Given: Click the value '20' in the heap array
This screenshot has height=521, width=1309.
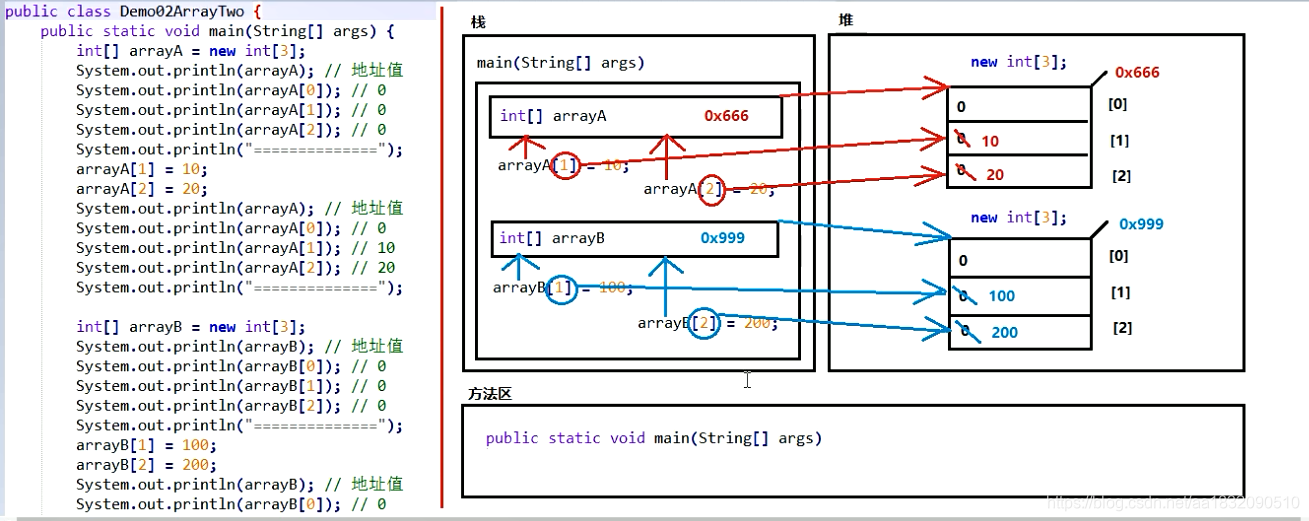Looking at the screenshot, I should click(994, 175).
